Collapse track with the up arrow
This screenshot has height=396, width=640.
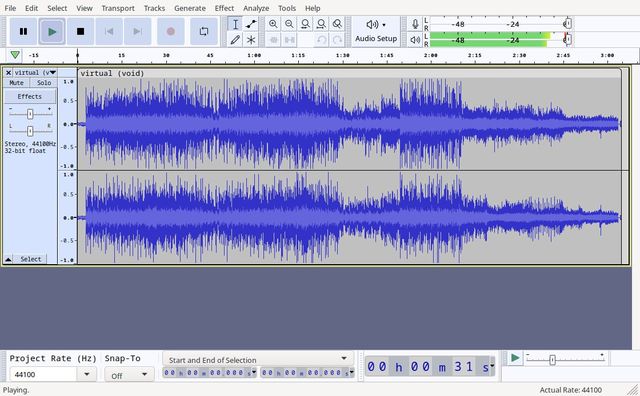pos(8,259)
